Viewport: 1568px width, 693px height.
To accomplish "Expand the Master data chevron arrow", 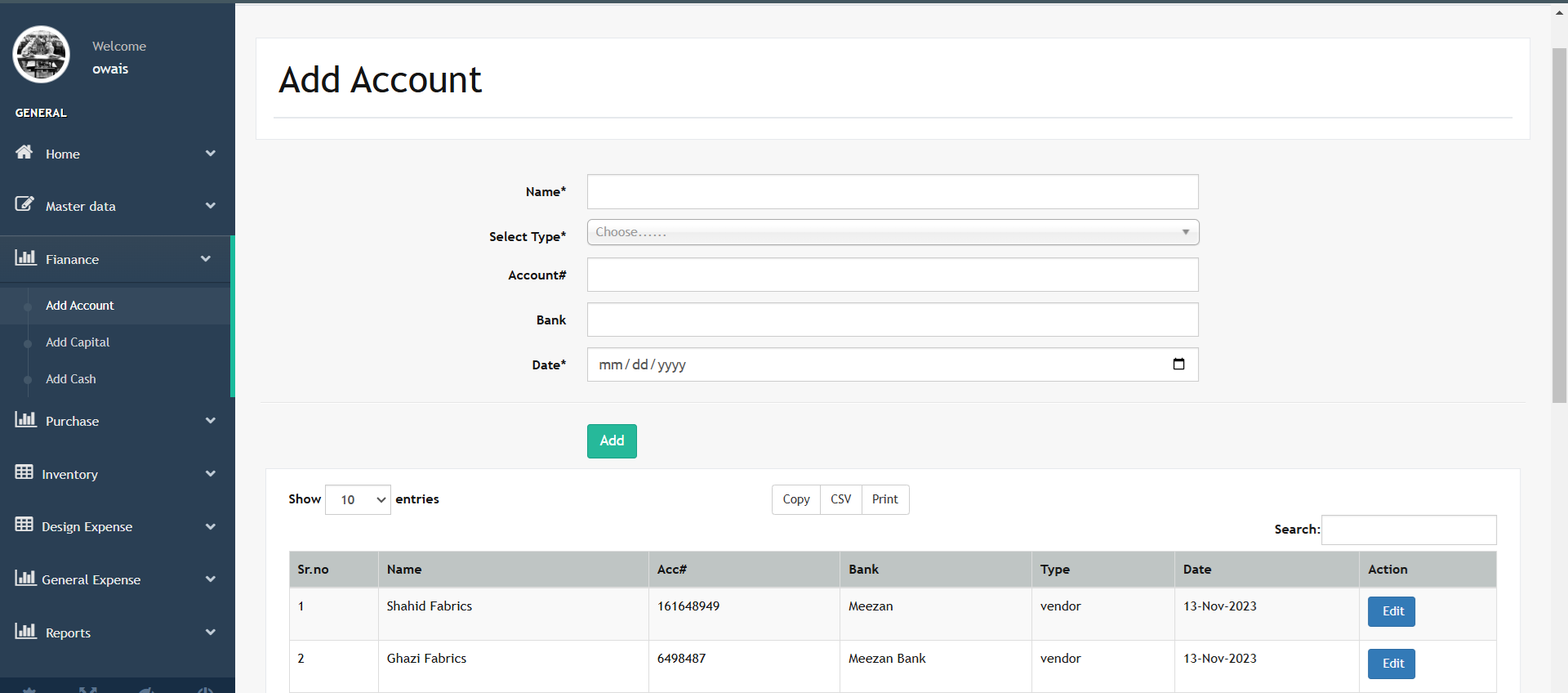I will 211,206.
